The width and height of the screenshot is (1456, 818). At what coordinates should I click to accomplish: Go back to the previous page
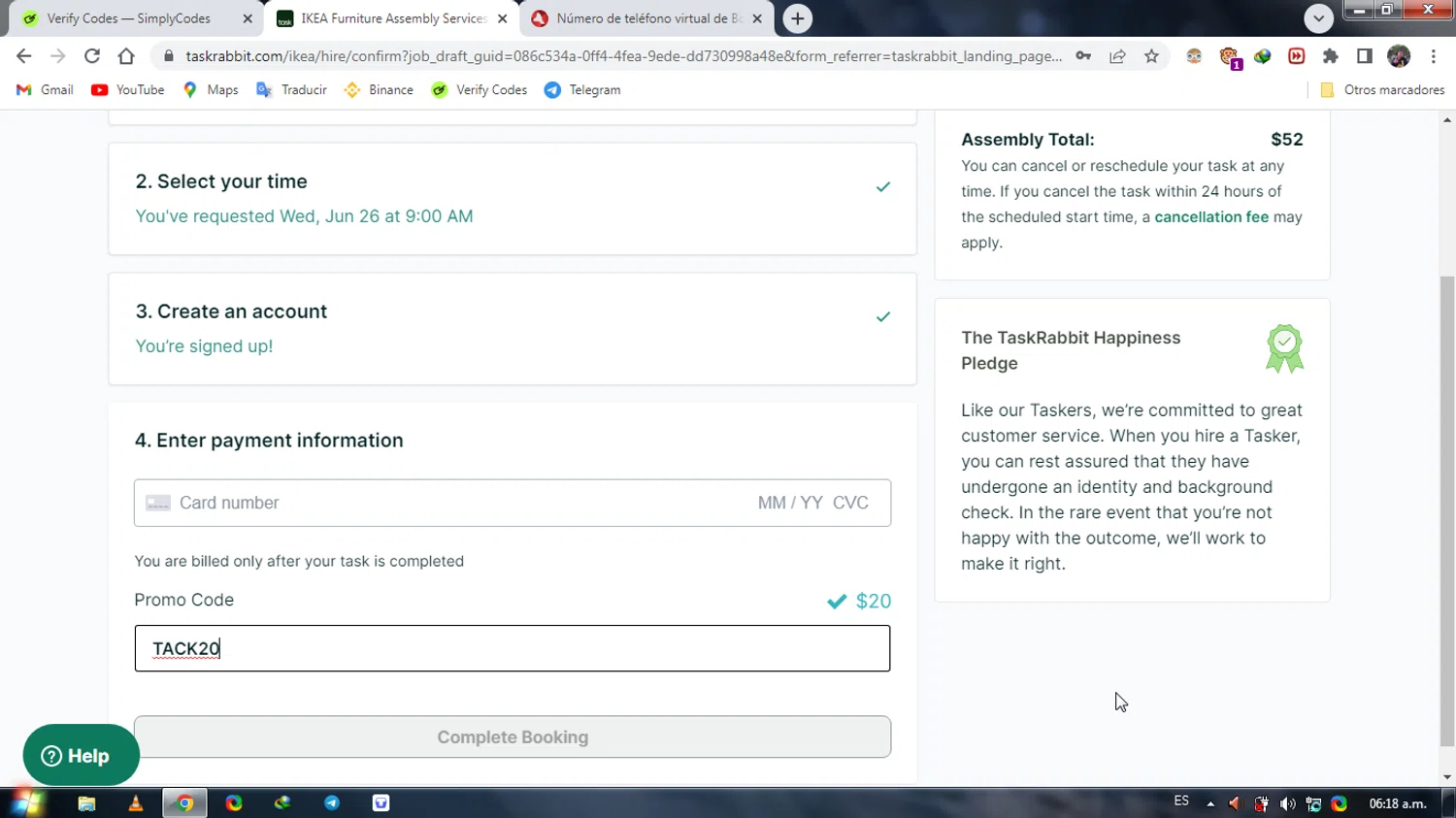click(24, 56)
